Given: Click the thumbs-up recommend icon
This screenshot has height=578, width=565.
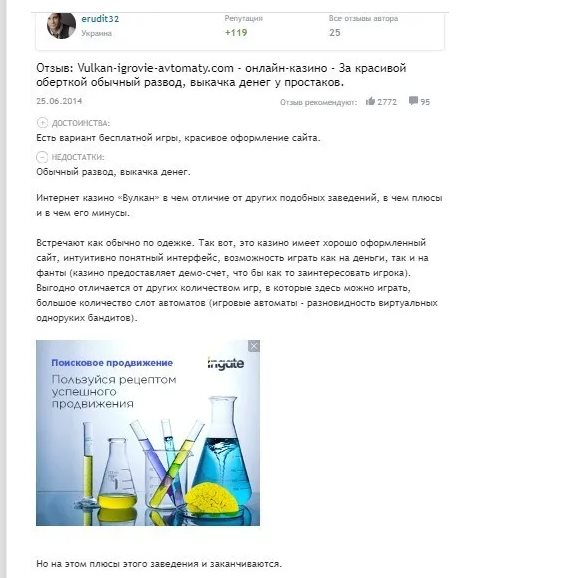Looking at the screenshot, I should [370, 101].
